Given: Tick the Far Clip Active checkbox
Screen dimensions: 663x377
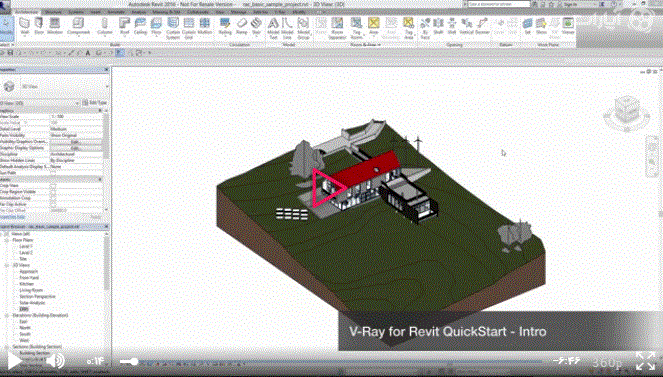Looking at the screenshot, I should (x=53, y=204).
